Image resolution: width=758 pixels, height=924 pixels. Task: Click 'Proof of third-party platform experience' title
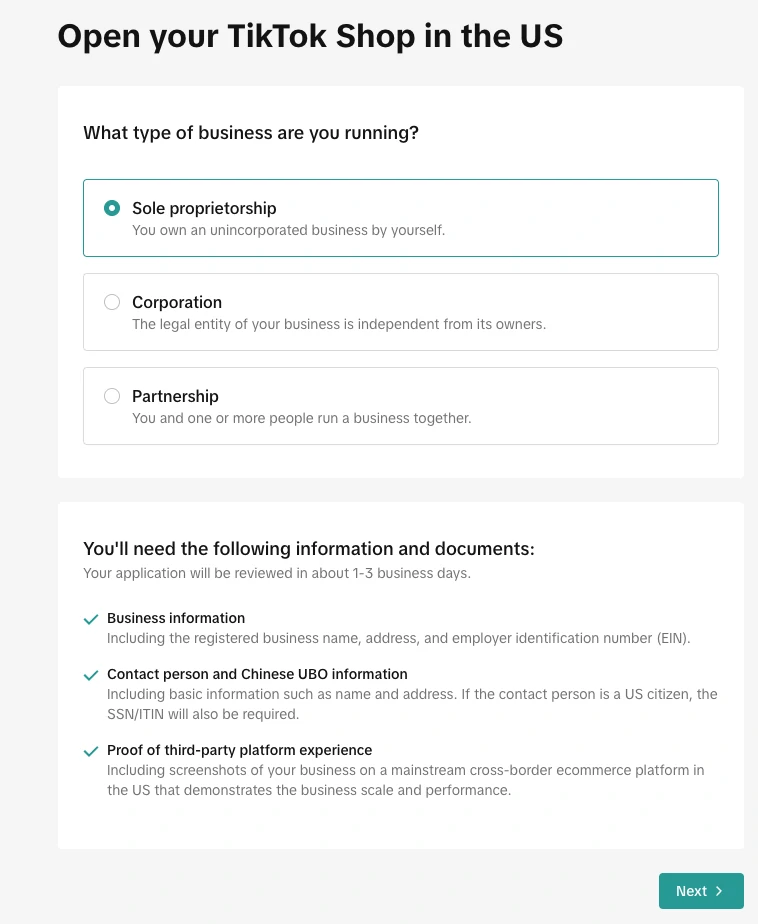[239, 750]
